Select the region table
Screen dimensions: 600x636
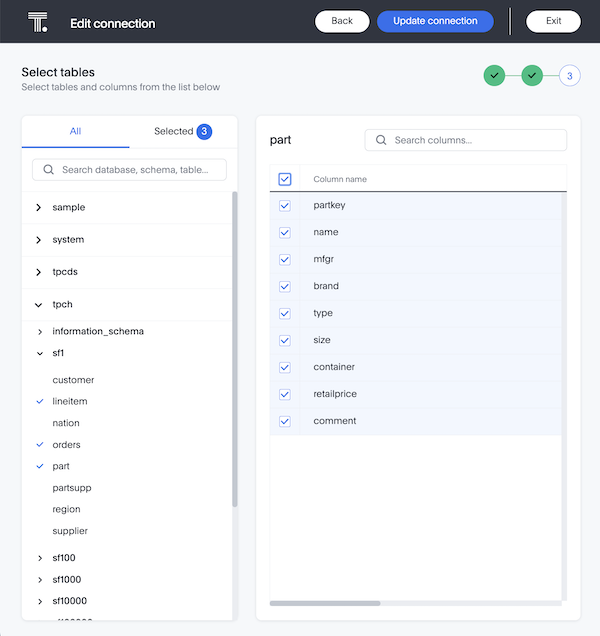pos(66,509)
